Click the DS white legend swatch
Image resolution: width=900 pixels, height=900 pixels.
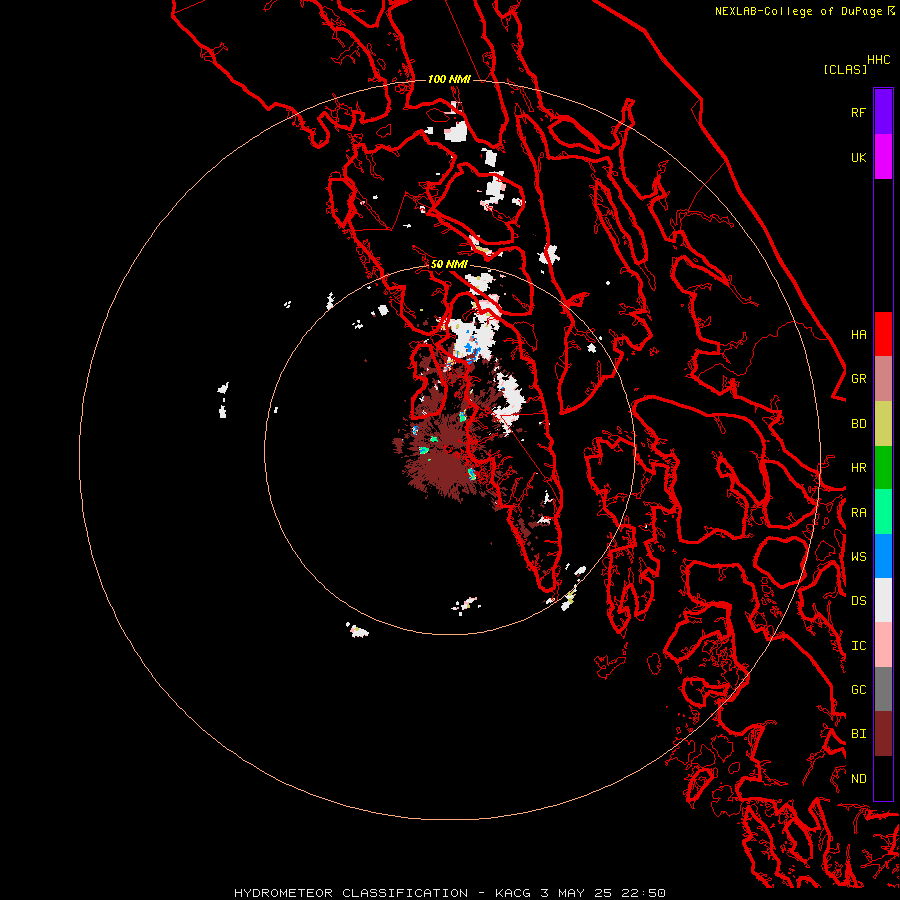(x=883, y=600)
